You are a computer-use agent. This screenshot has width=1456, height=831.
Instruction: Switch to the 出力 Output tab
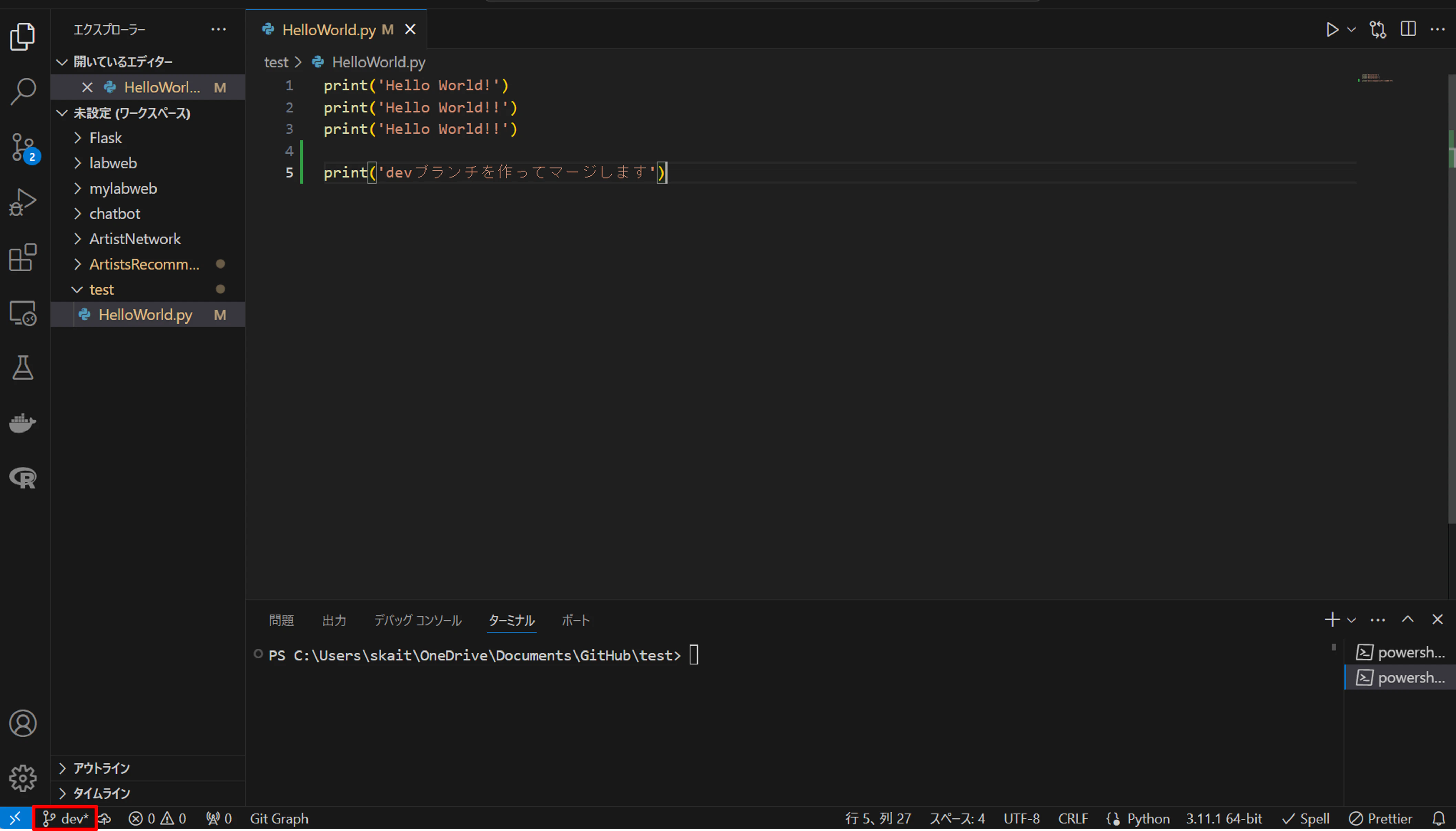[334, 620]
